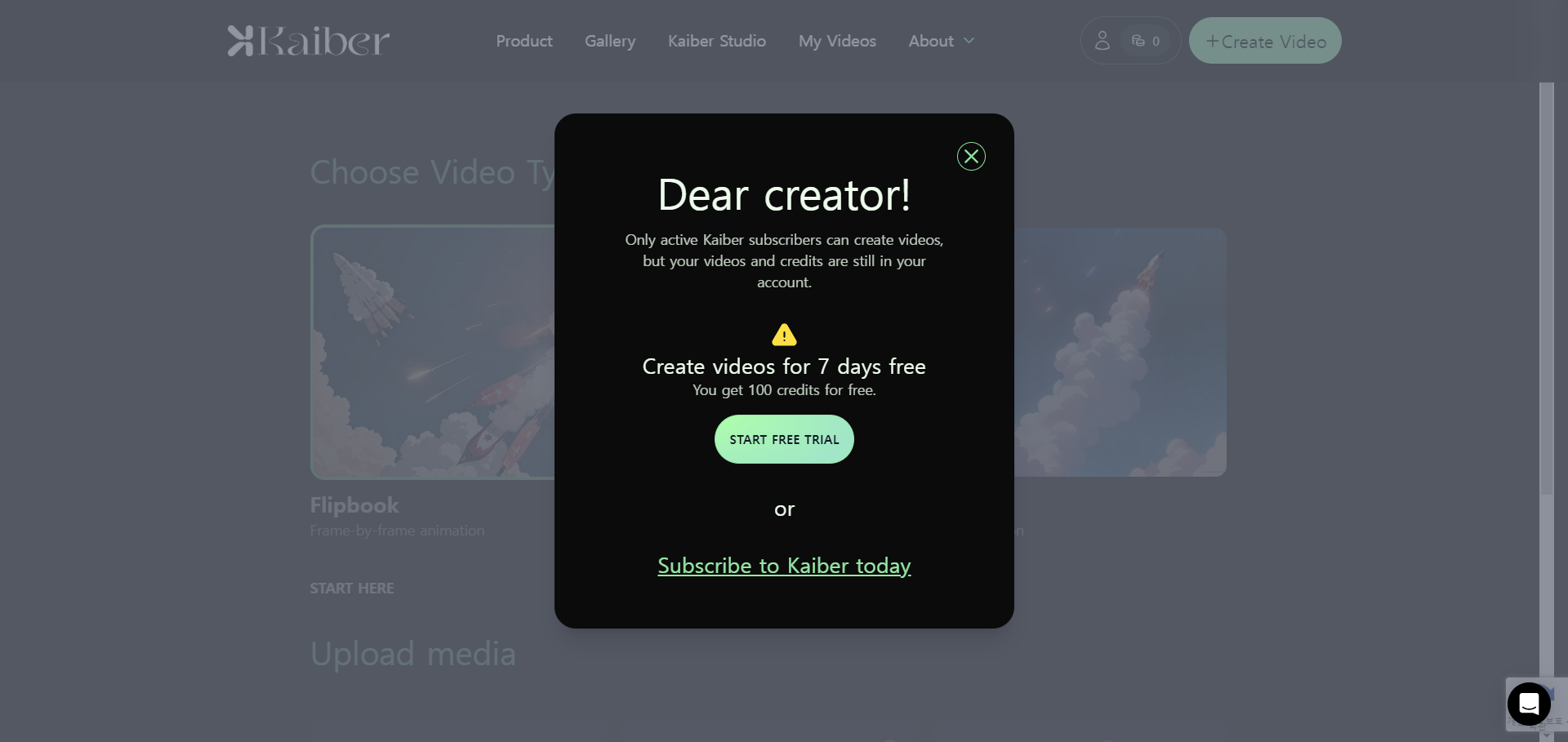Go to the Gallery page

pyautogui.click(x=610, y=41)
